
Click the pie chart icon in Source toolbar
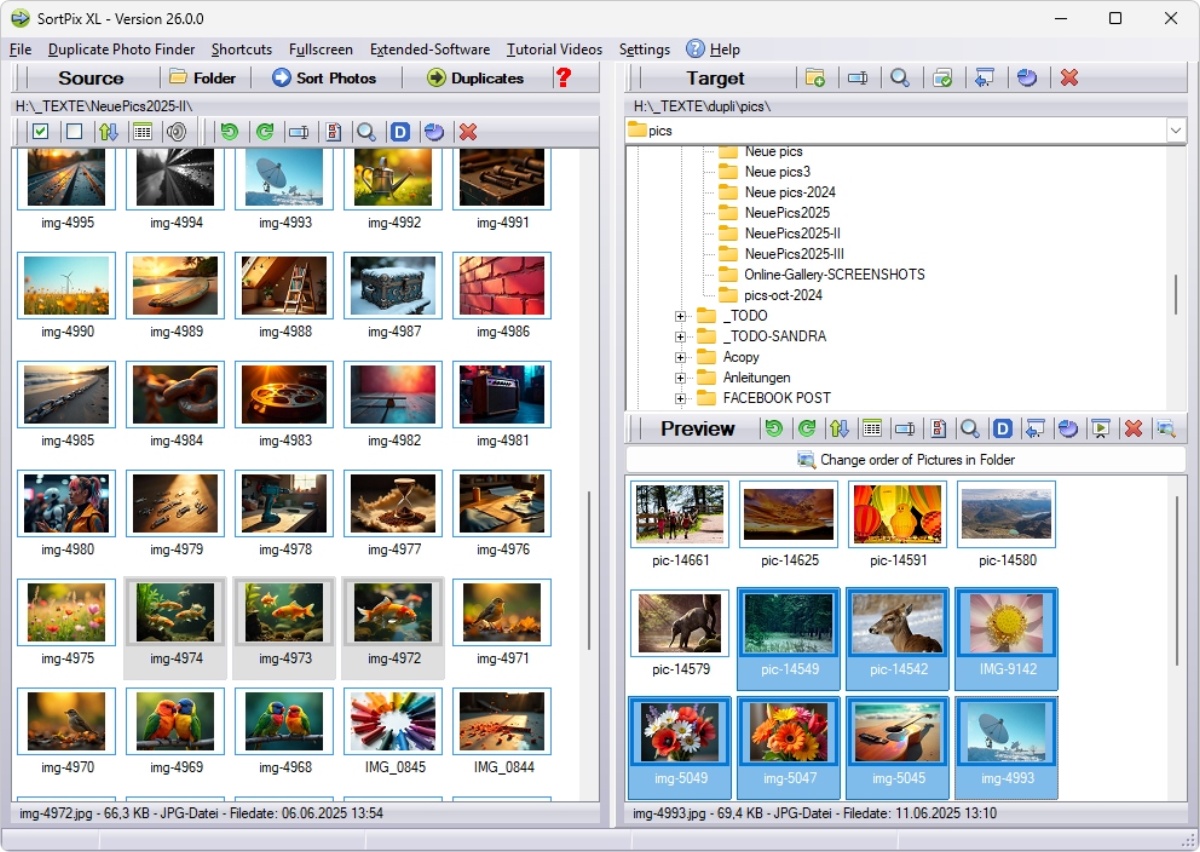tap(434, 131)
